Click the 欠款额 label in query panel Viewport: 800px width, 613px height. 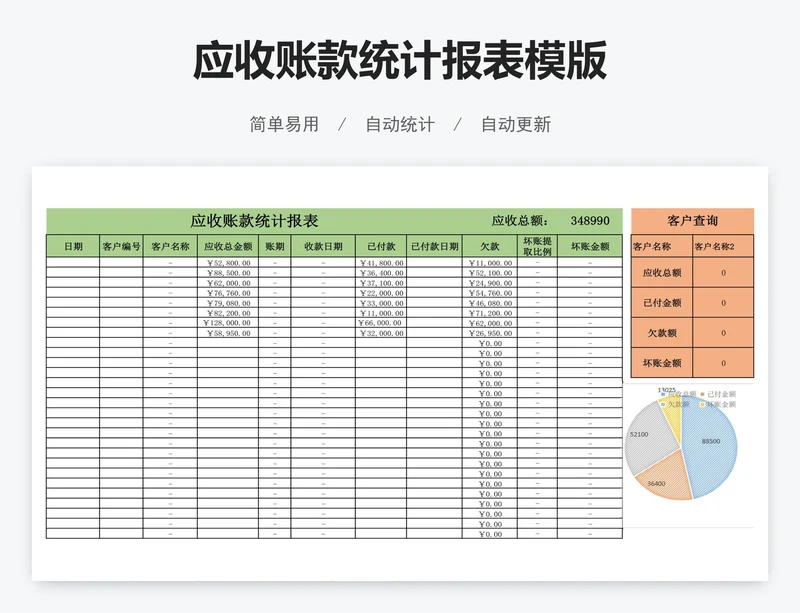tap(662, 333)
